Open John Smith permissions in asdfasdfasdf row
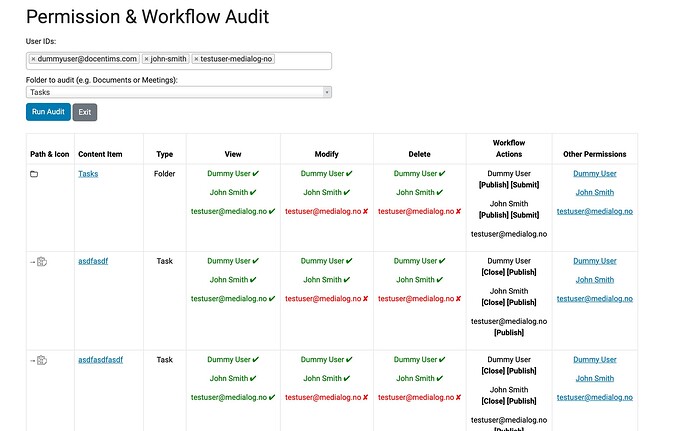The image size is (690, 431). click(595, 379)
